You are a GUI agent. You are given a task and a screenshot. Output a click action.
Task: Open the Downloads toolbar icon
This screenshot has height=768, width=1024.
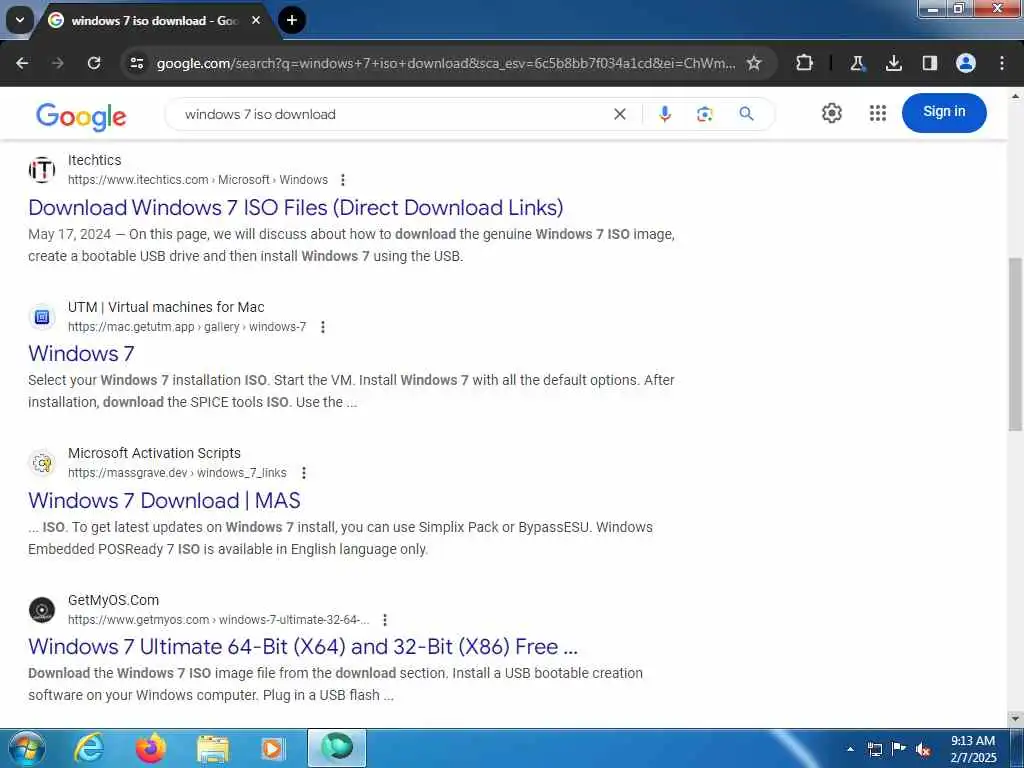(x=894, y=63)
